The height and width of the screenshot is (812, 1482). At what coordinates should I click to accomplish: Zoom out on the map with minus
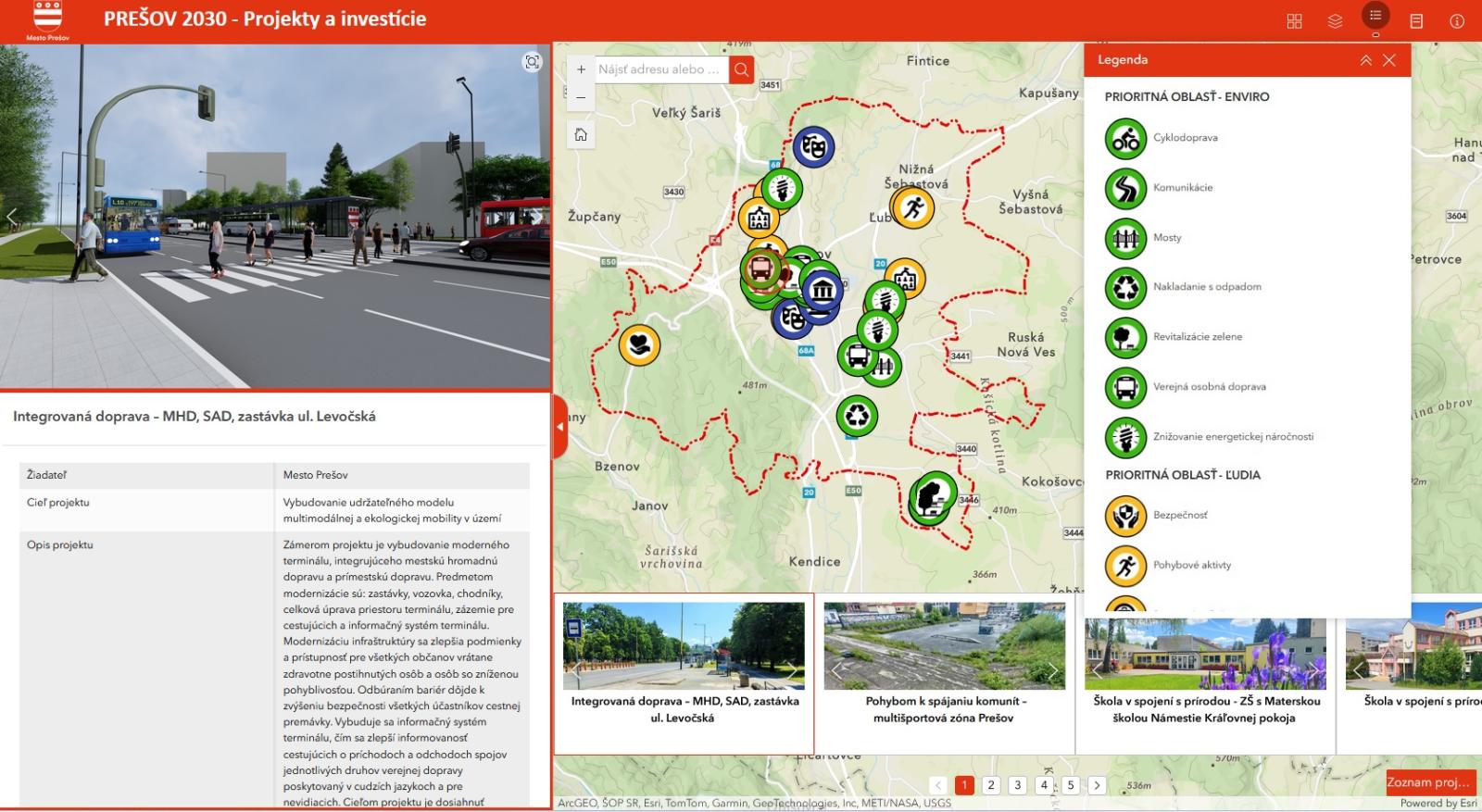[x=581, y=97]
